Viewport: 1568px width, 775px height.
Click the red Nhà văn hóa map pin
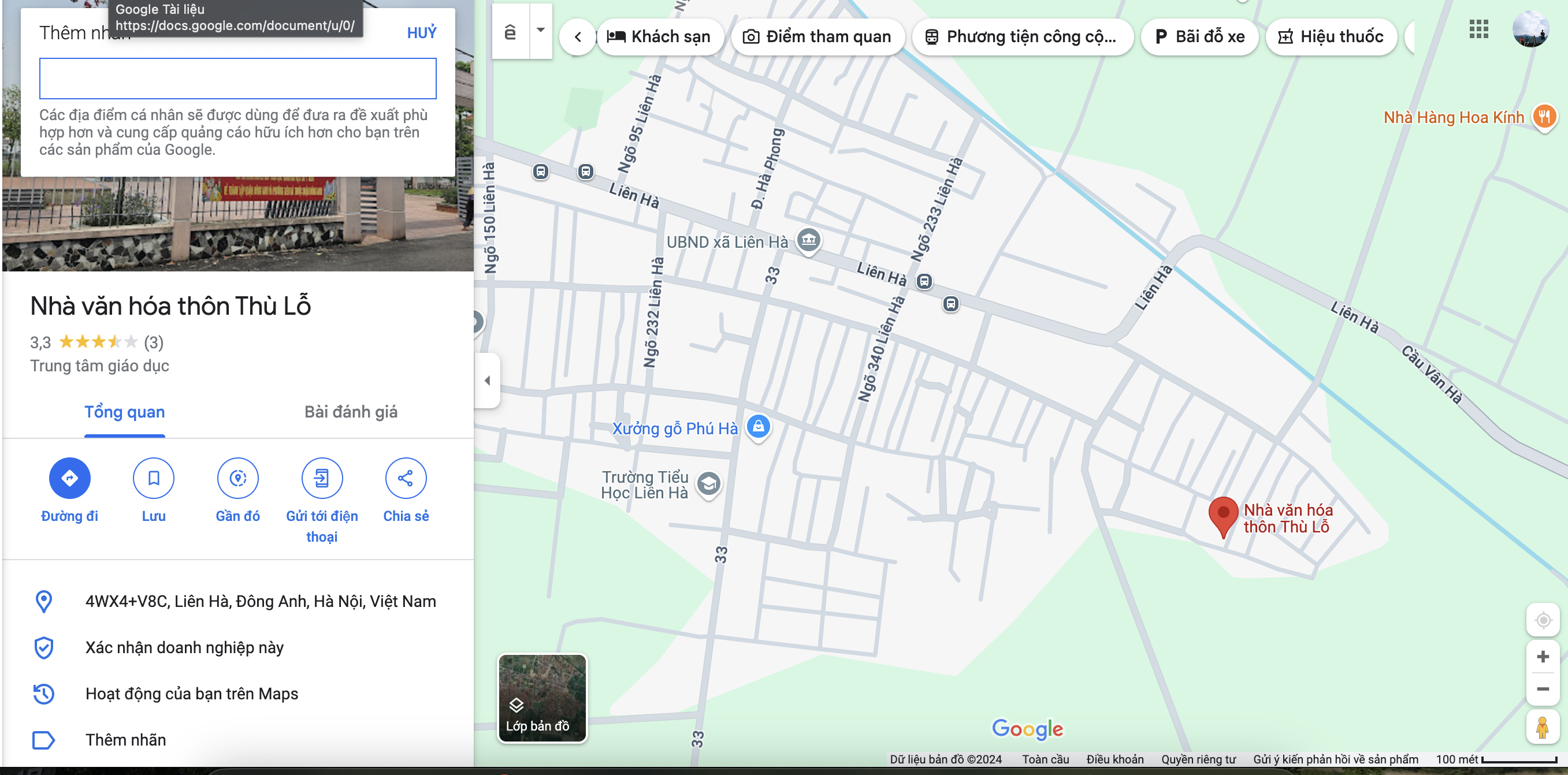(1223, 517)
